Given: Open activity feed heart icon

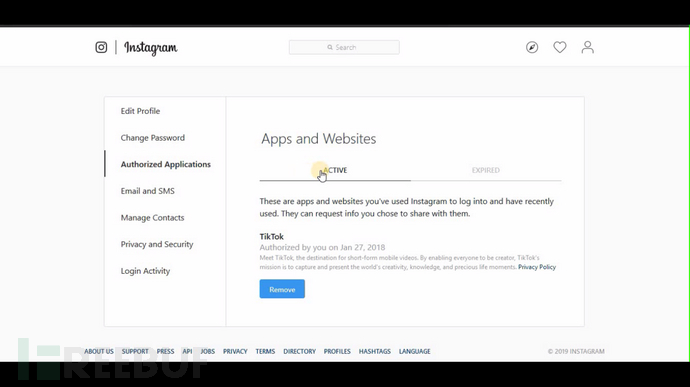Looking at the screenshot, I should pyautogui.click(x=560, y=47).
